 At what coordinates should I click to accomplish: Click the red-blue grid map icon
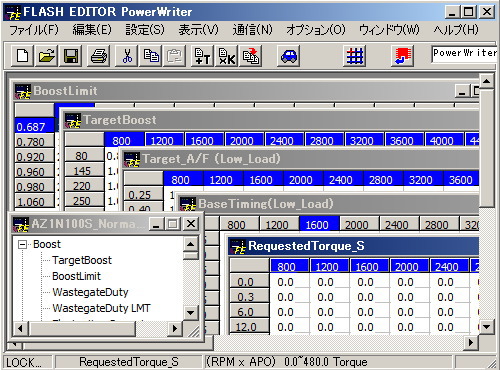(354, 56)
